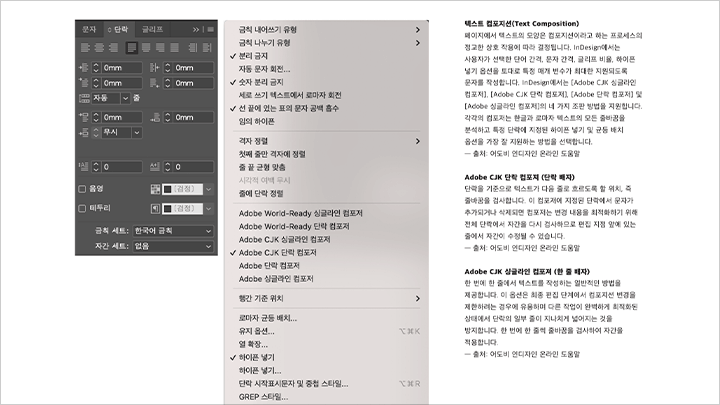This screenshot has height=405, width=720.
Task: Click the line grid auto icon beside 자동
Action: 84,98
